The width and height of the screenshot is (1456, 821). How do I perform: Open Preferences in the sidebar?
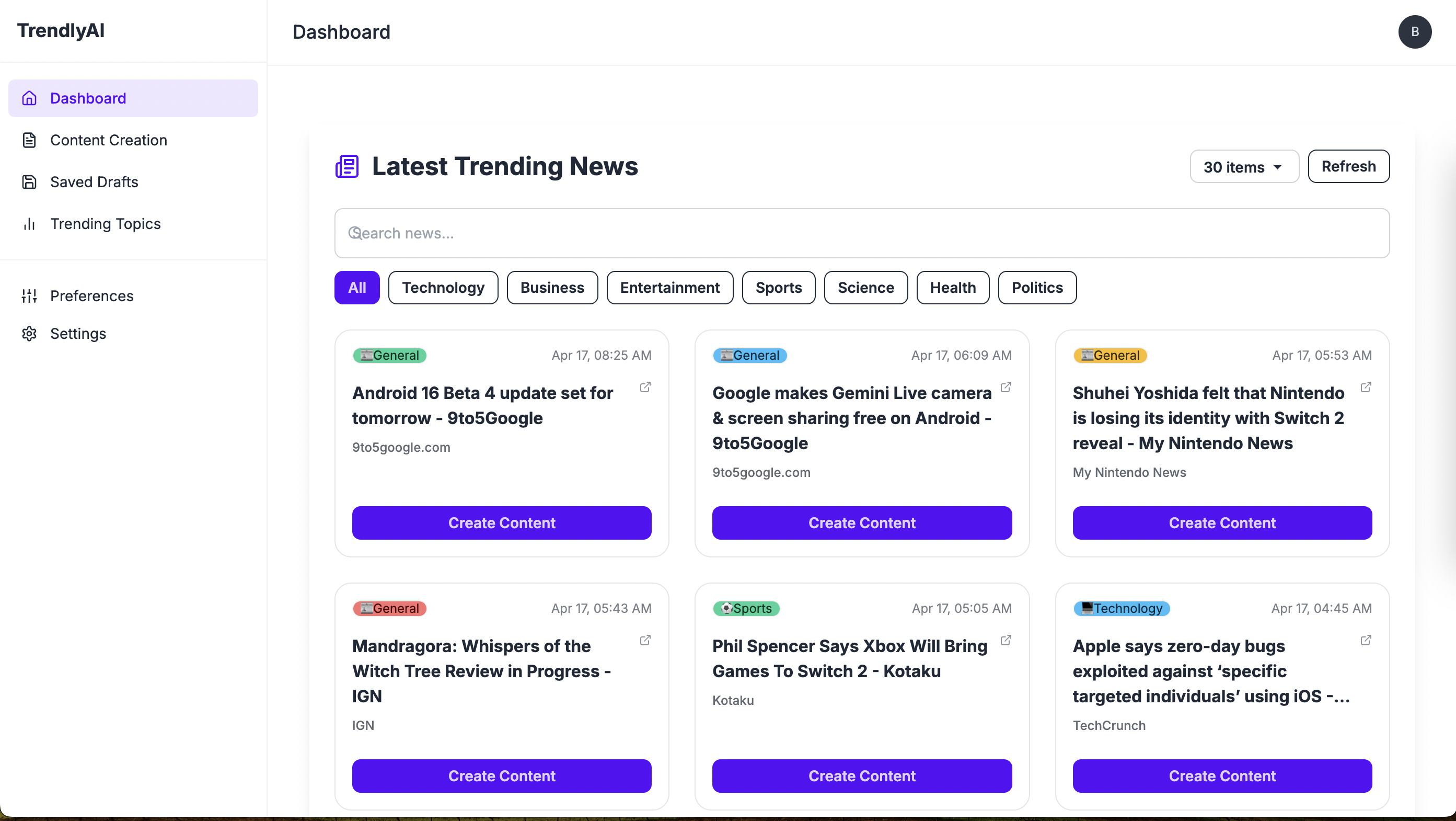pos(91,296)
